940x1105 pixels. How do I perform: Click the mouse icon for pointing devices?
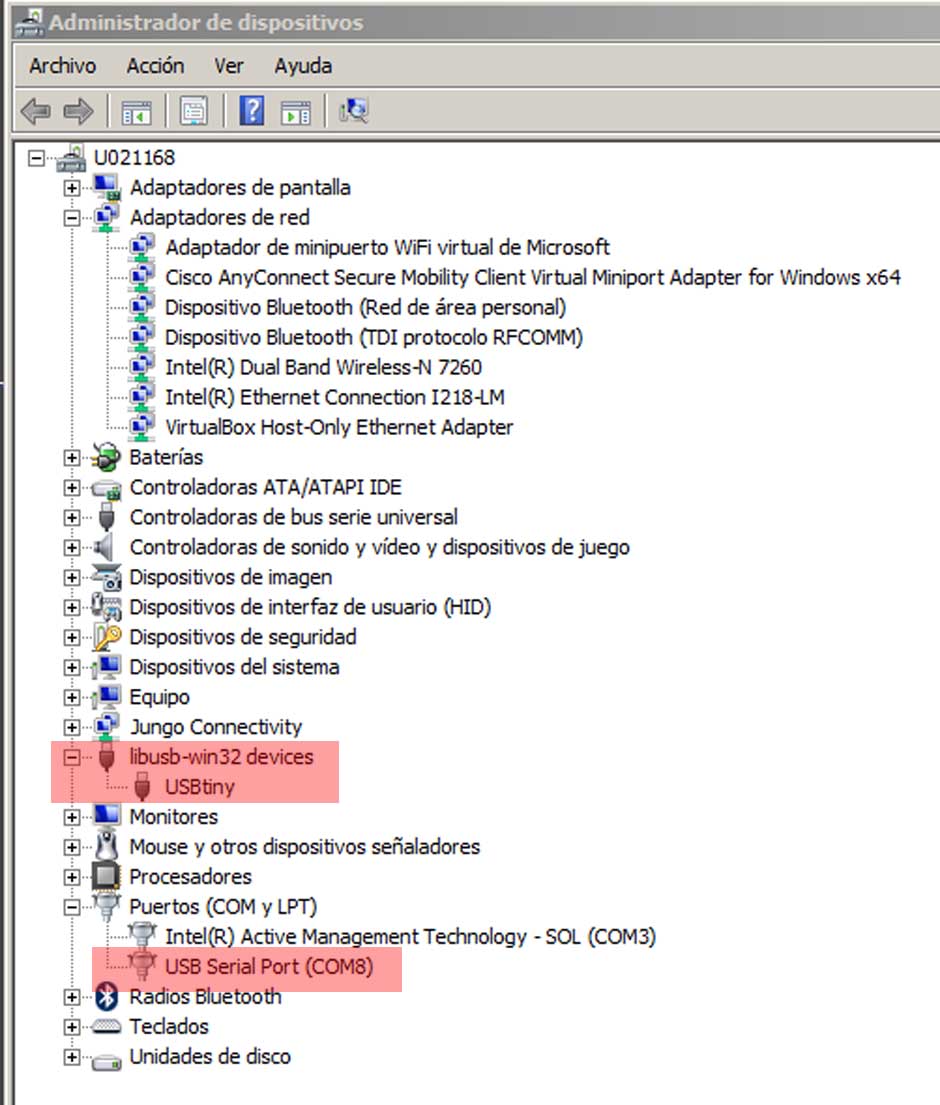106,846
